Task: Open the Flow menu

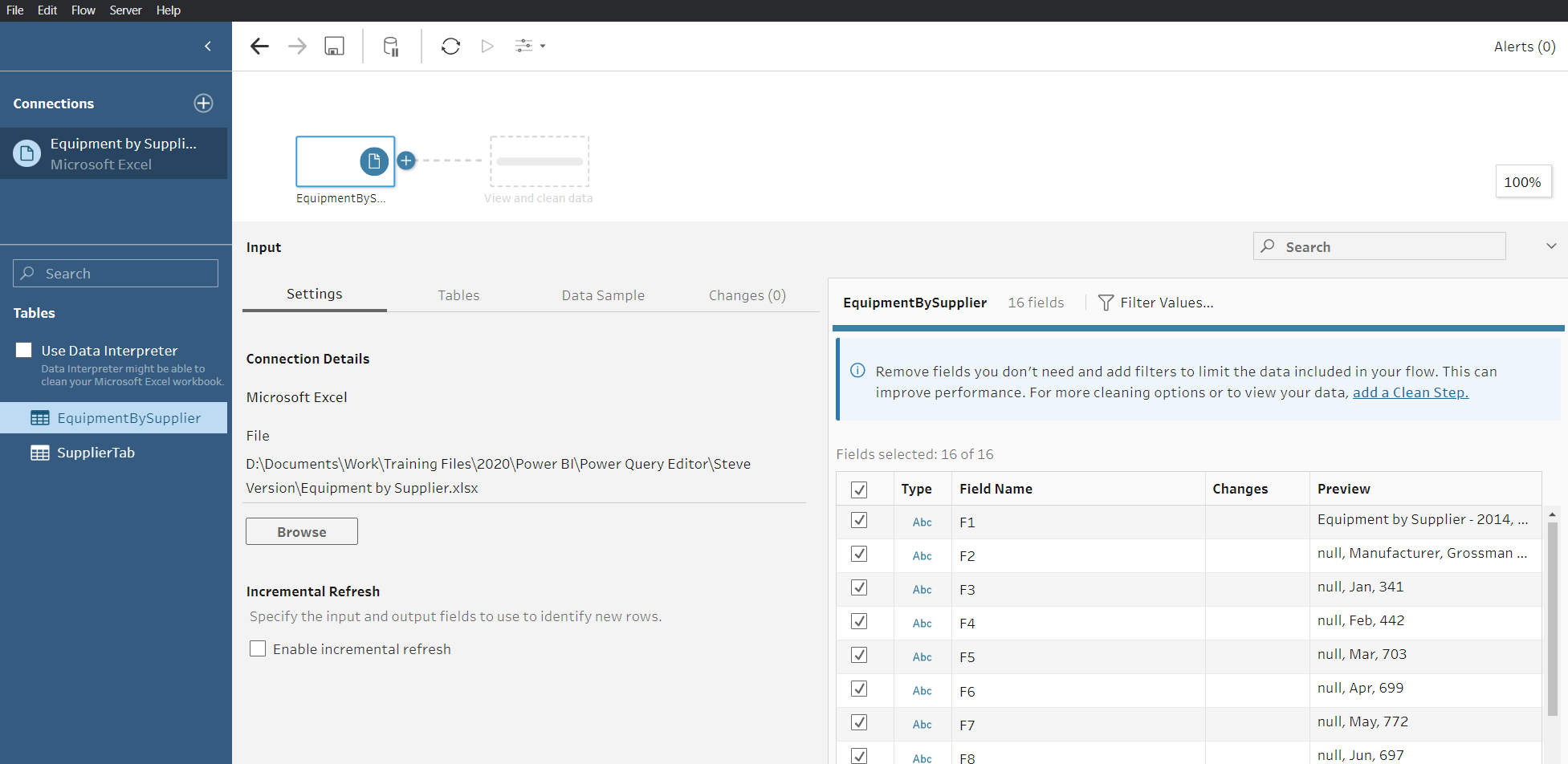Action: (x=83, y=10)
